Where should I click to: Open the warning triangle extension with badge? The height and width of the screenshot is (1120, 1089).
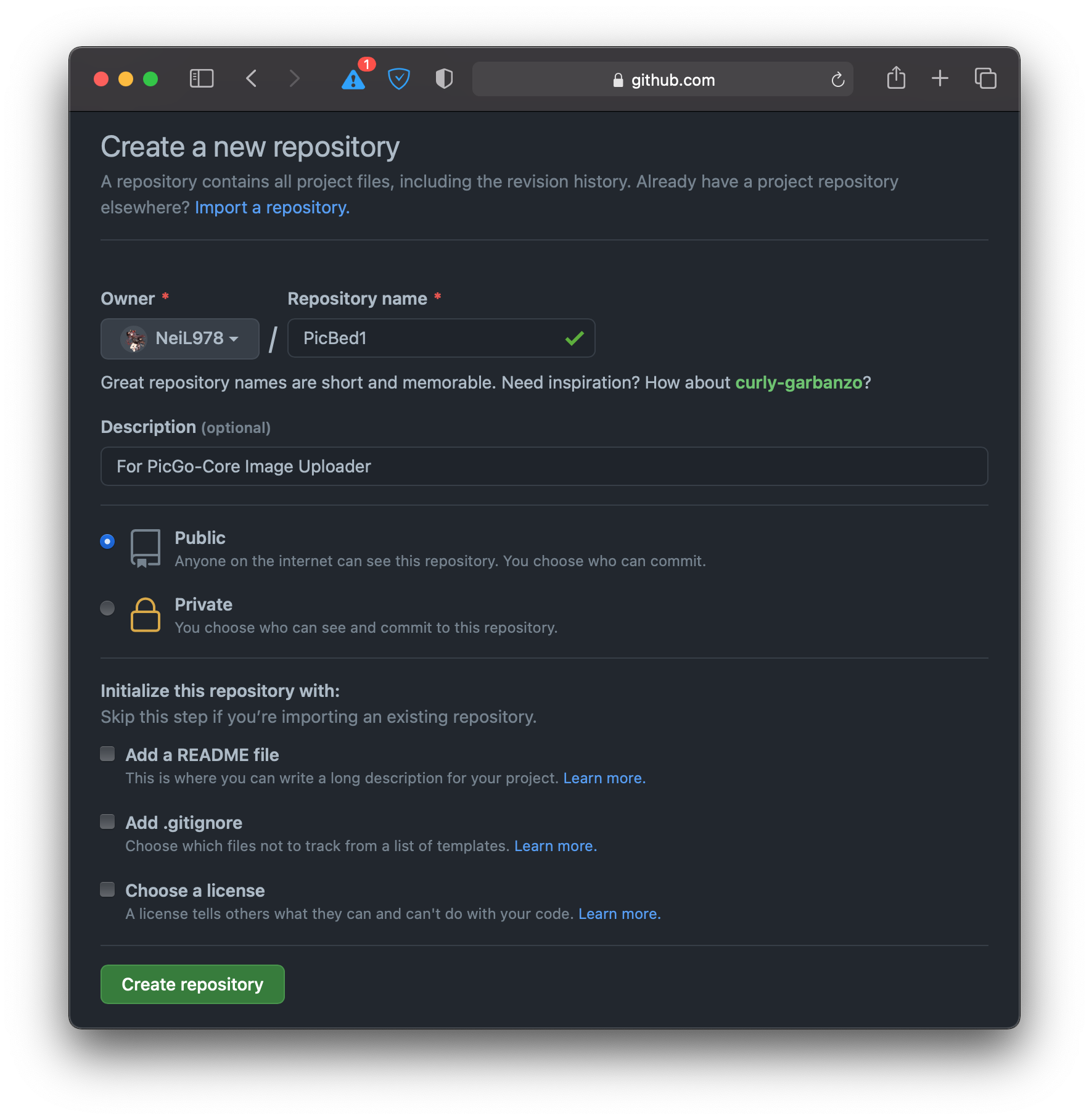(354, 78)
